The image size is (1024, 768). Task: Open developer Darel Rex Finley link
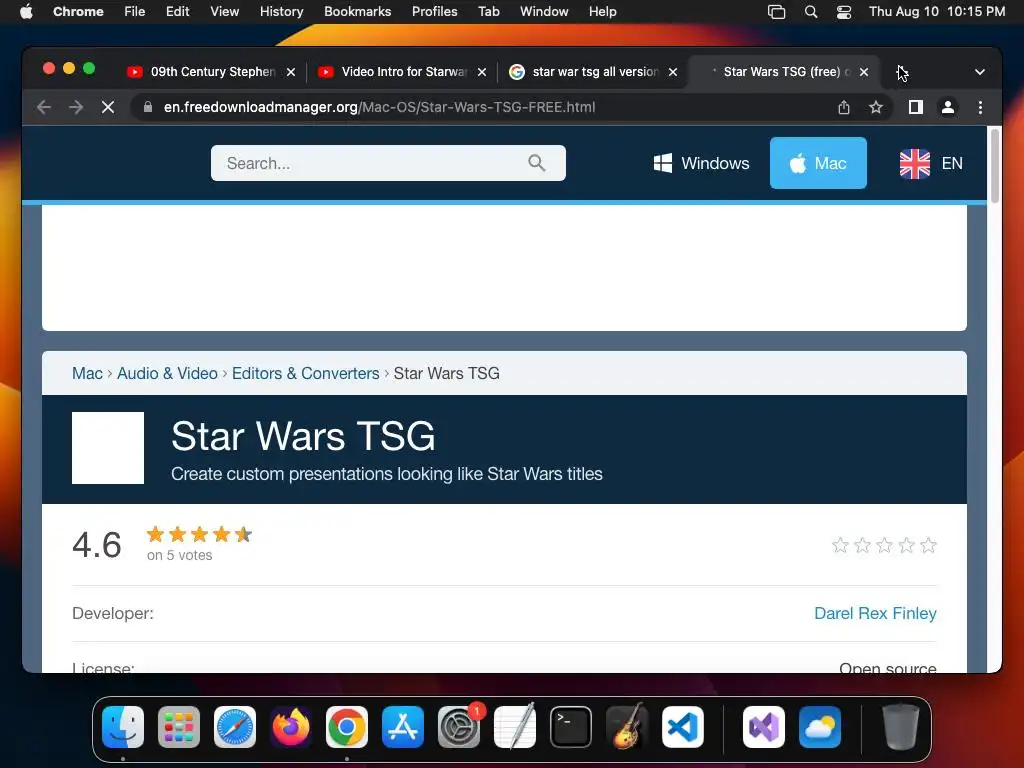tap(875, 613)
